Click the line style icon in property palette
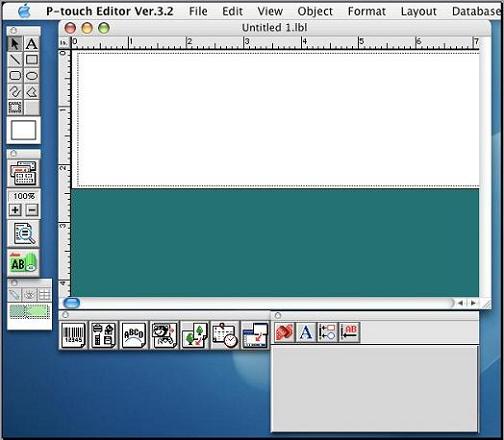This screenshot has width=504, height=440. (x=15, y=295)
